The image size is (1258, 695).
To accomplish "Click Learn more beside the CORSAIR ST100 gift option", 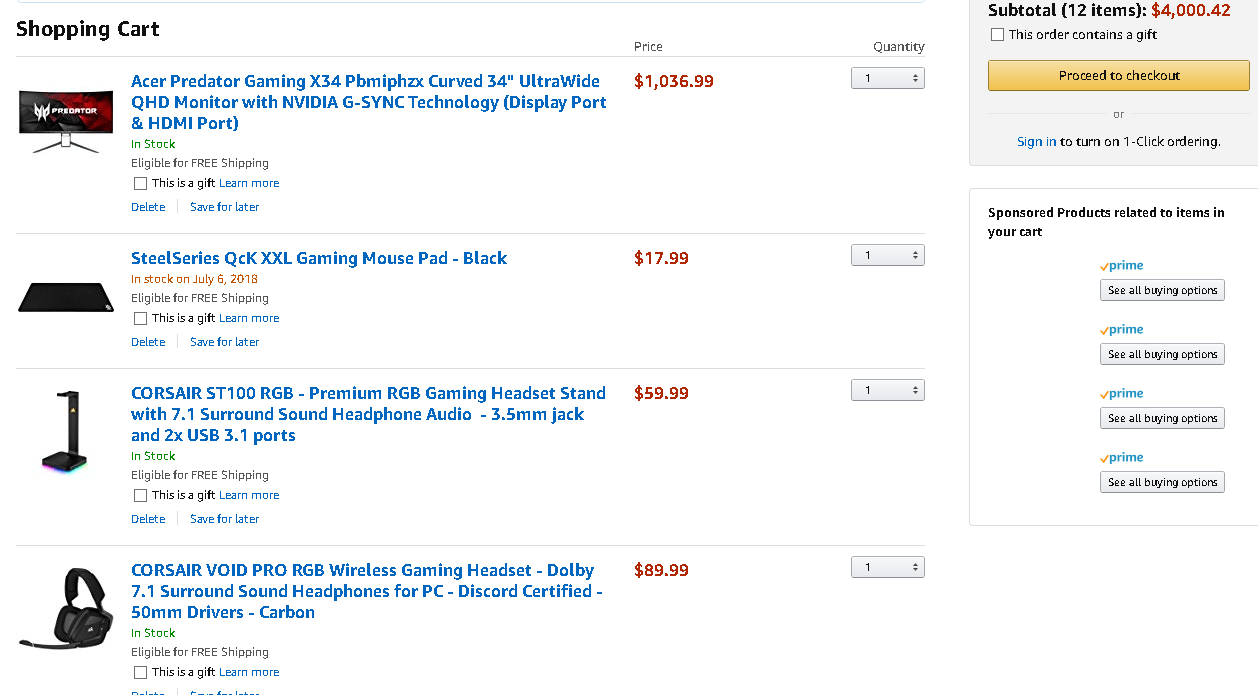I will click(249, 496).
